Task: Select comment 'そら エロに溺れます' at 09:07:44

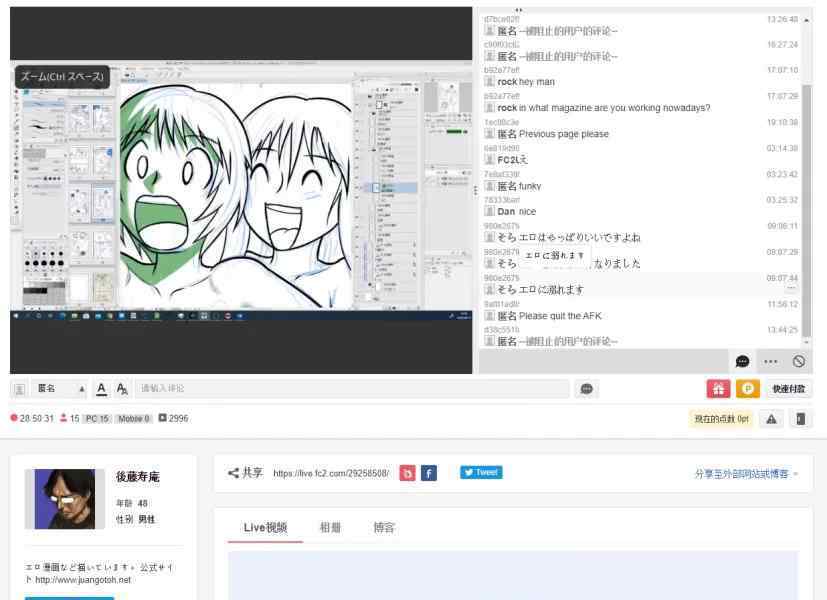Action: 641,285
